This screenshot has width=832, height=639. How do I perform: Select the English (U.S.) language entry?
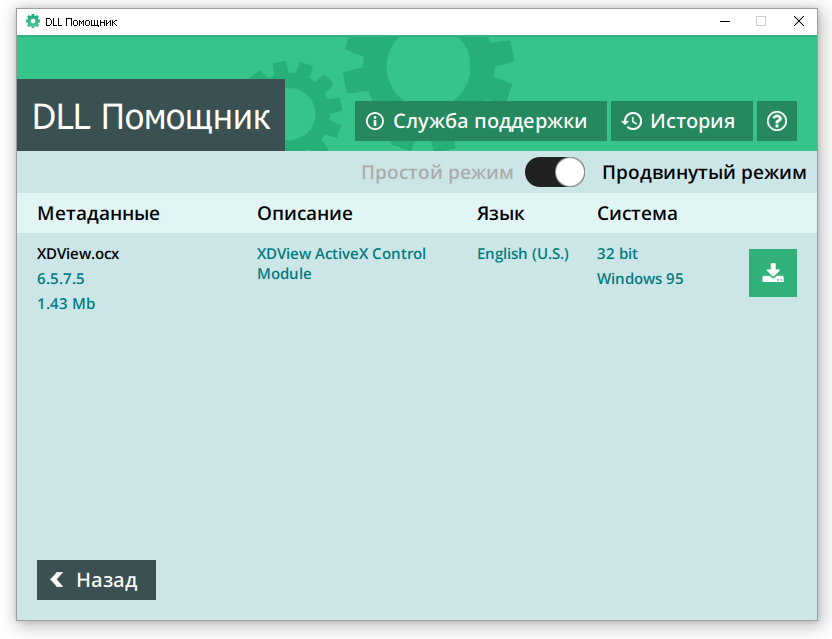point(523,253)
